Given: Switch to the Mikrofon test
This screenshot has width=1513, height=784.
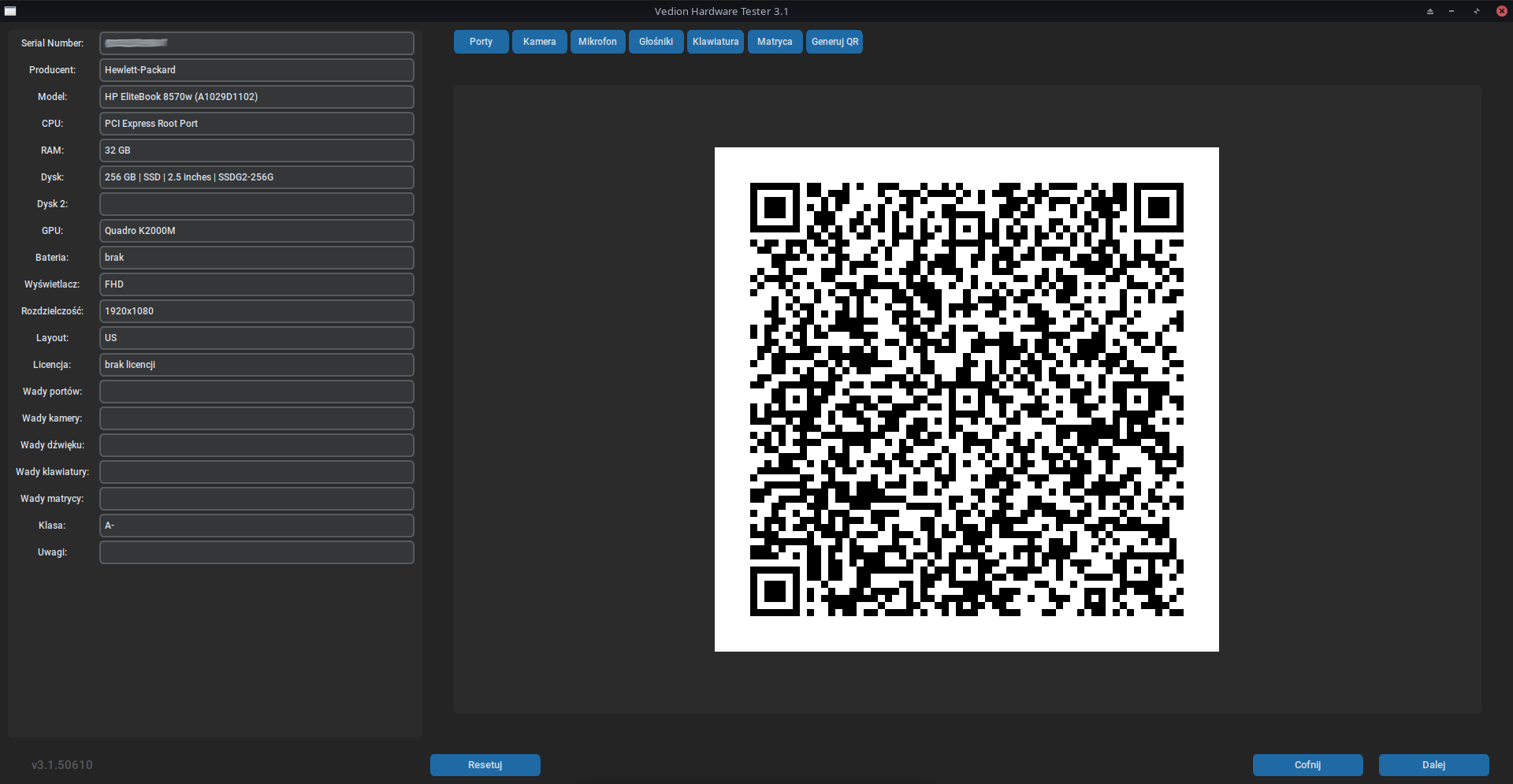Looking at the screenshot, I should coord(597,42).
